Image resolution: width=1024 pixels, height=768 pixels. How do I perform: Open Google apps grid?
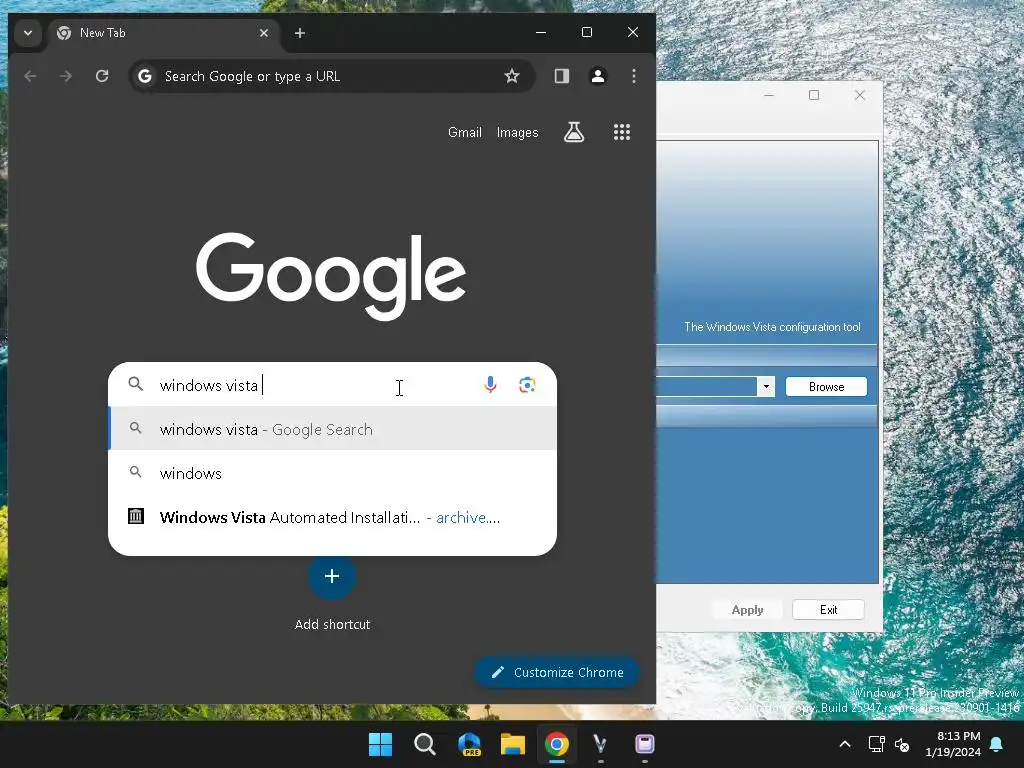click(622, 133)
